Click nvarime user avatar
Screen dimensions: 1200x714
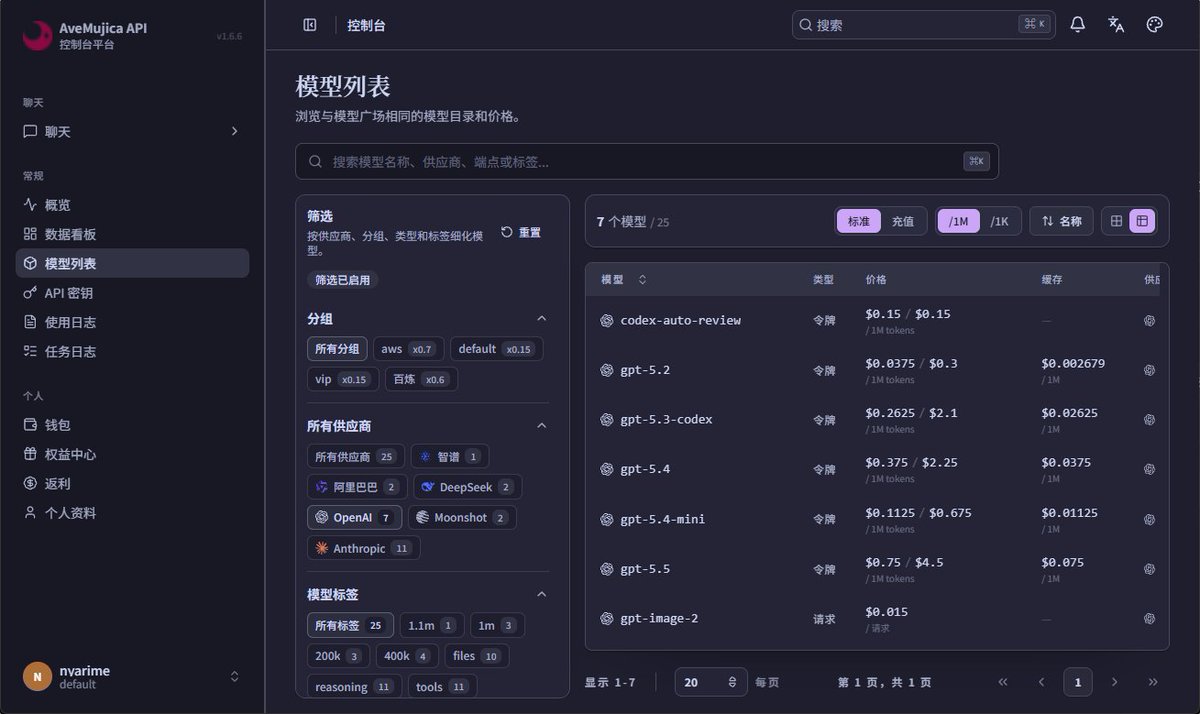tap(37, 677)
